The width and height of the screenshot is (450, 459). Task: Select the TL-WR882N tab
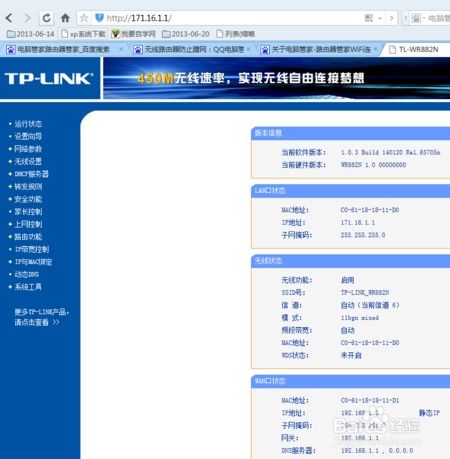418,50
